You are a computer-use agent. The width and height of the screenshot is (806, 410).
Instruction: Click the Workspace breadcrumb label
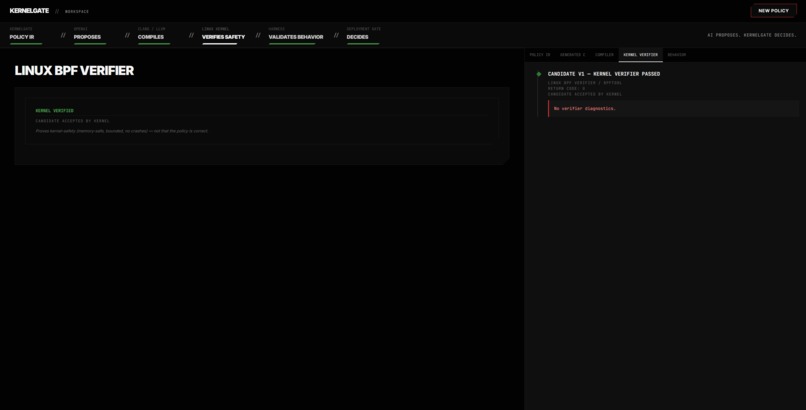point(77,11)
